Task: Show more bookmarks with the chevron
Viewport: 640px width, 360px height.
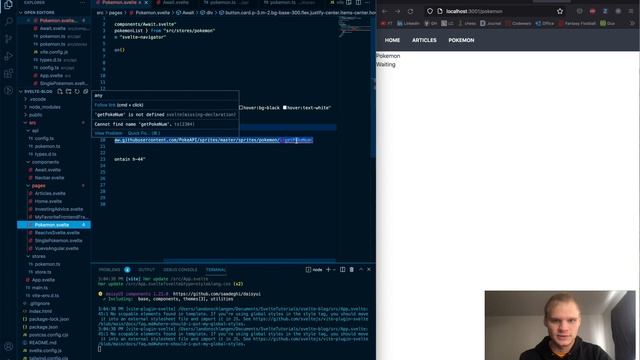Action: tap(632, 23)
